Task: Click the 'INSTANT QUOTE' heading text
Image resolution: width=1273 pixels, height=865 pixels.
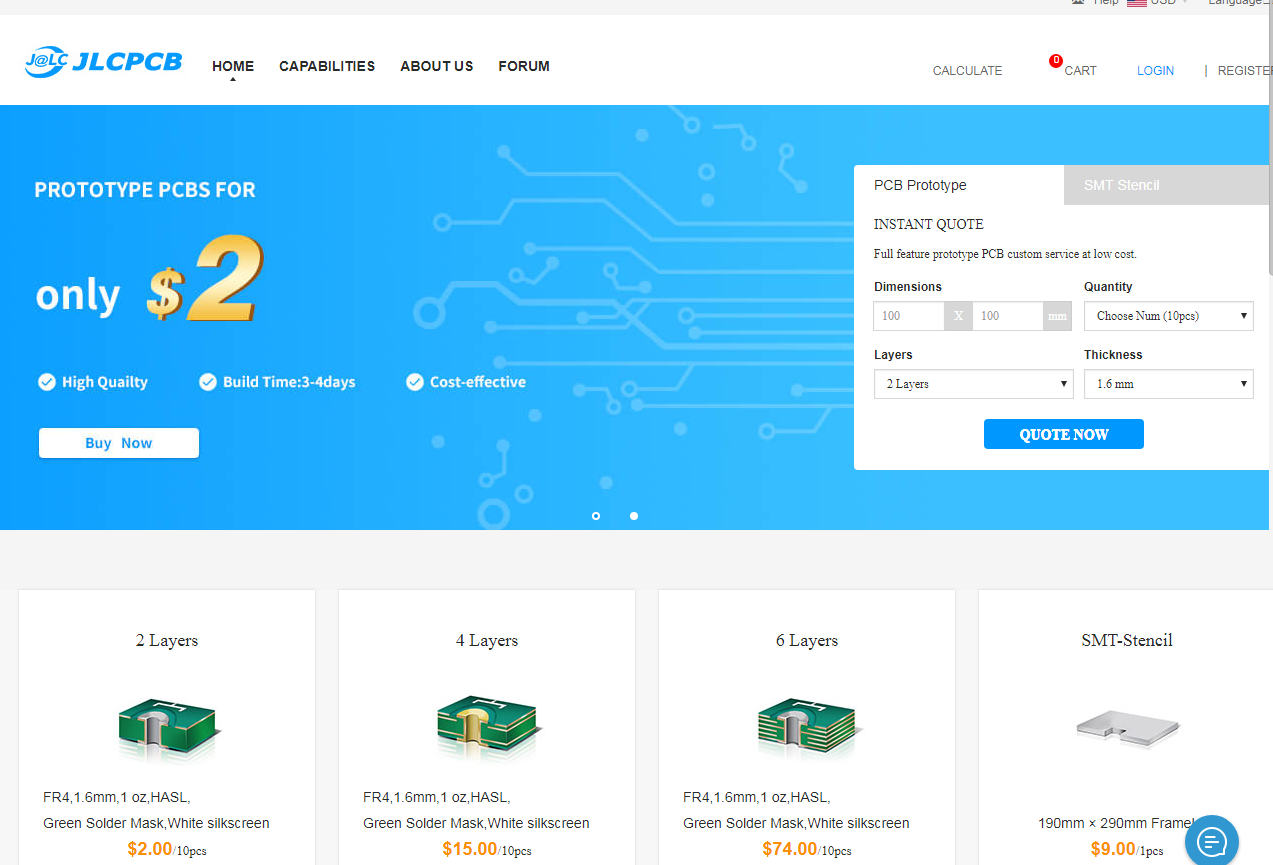Action: click(929, 224)
